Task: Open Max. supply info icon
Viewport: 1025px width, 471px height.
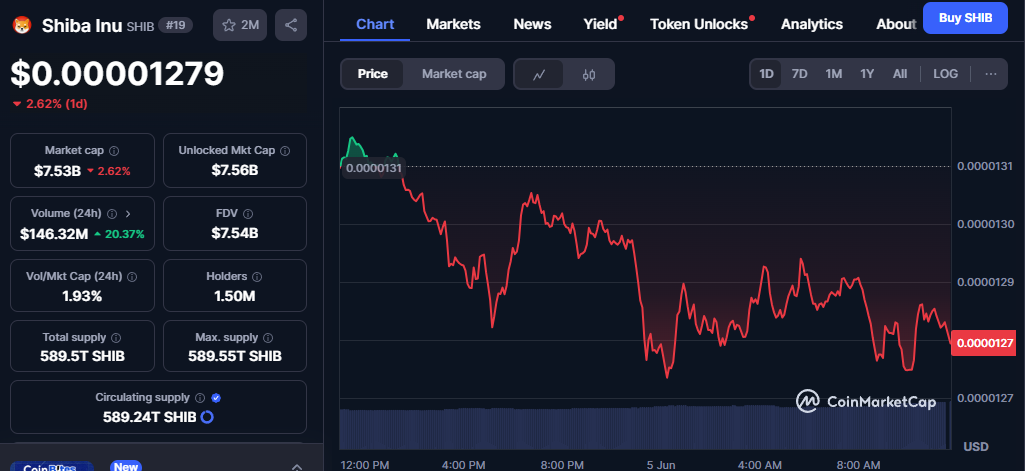Action: pyautogui.click(x=269, y=338)
